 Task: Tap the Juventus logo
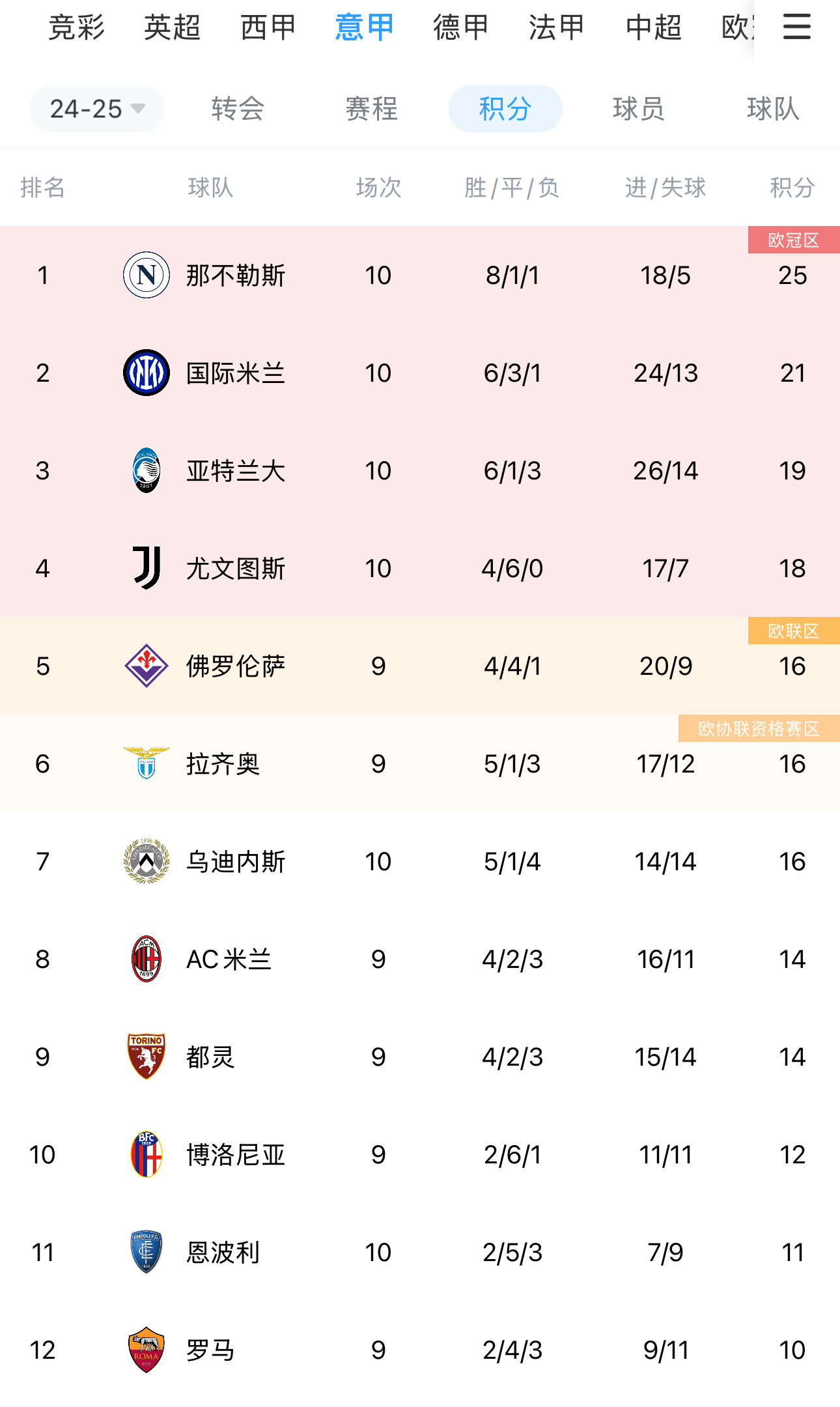click(147, 568)
